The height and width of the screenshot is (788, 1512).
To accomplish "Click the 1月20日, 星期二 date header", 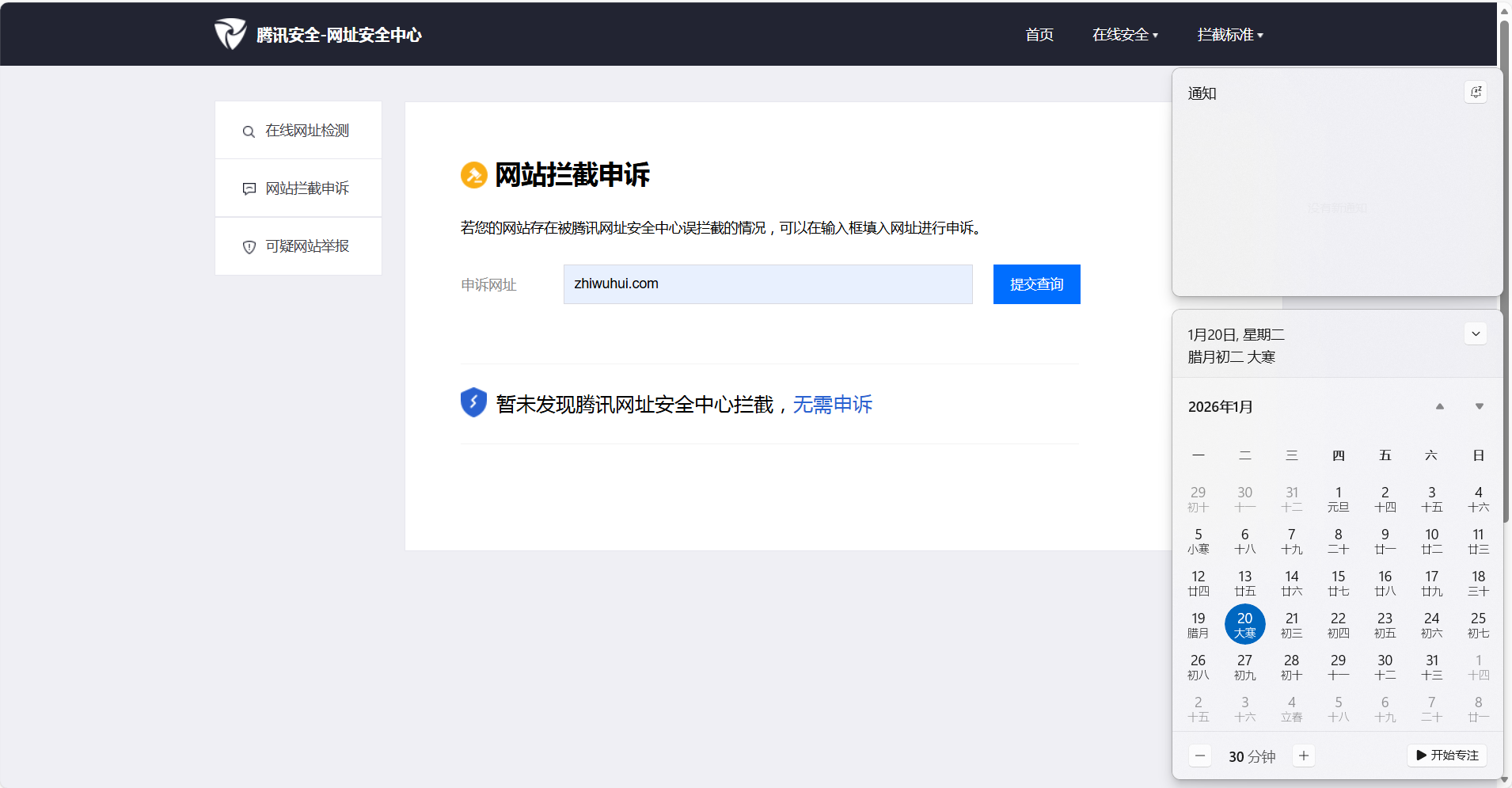I will pos(1237,335).
